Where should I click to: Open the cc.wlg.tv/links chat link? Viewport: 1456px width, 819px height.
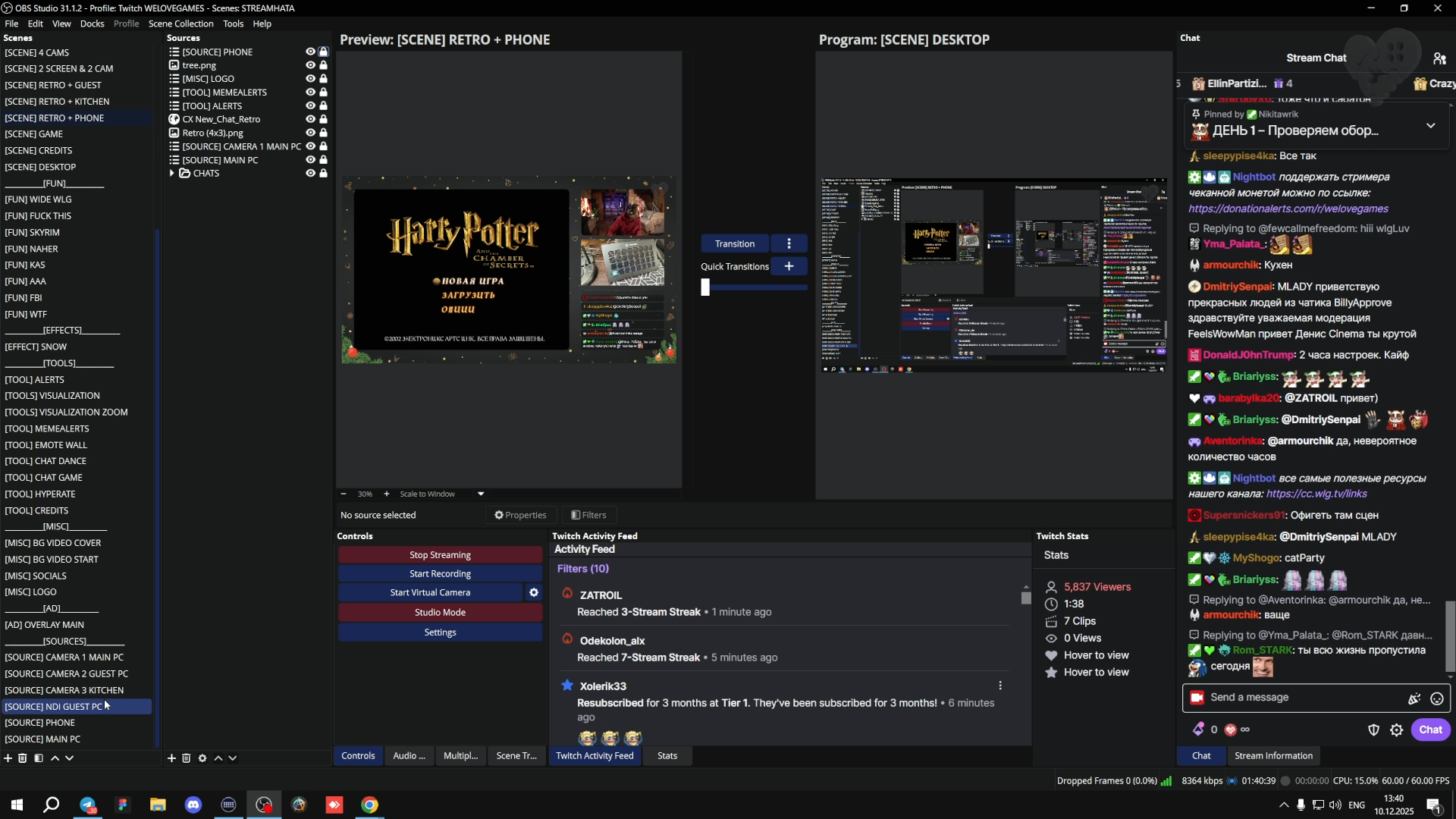1316,494
